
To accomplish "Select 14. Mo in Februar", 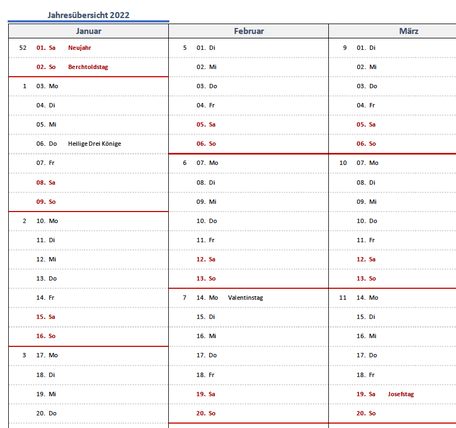I will point(207,298).
